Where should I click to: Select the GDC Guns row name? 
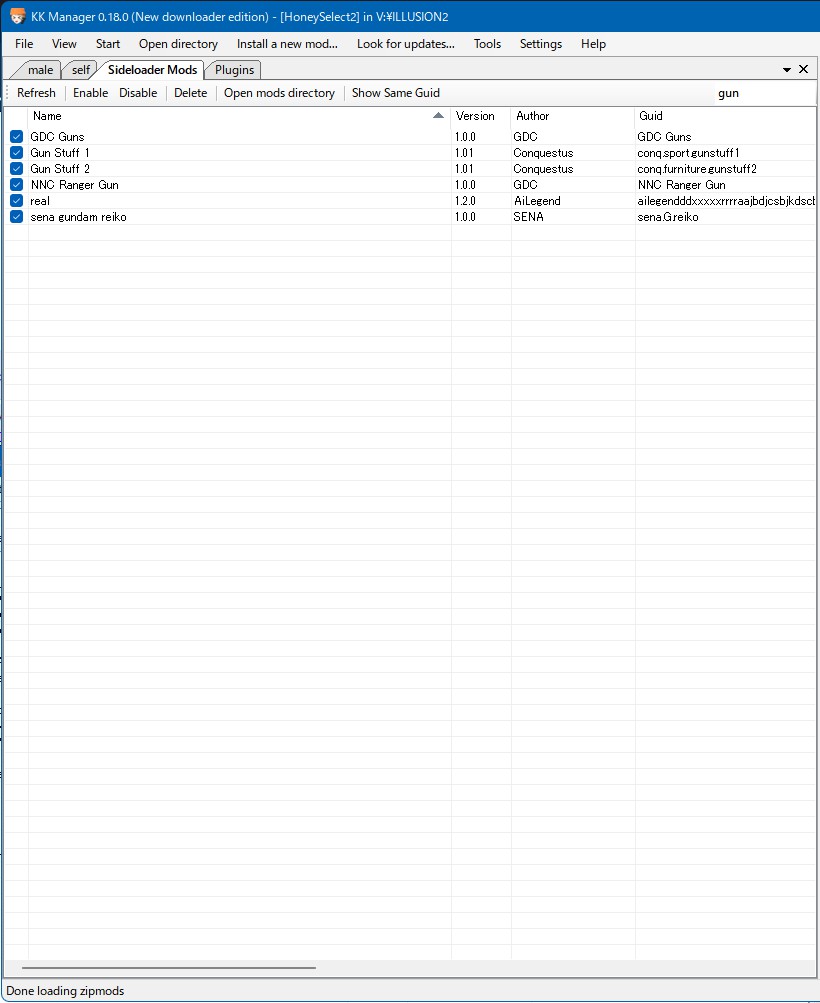(57, 136)
